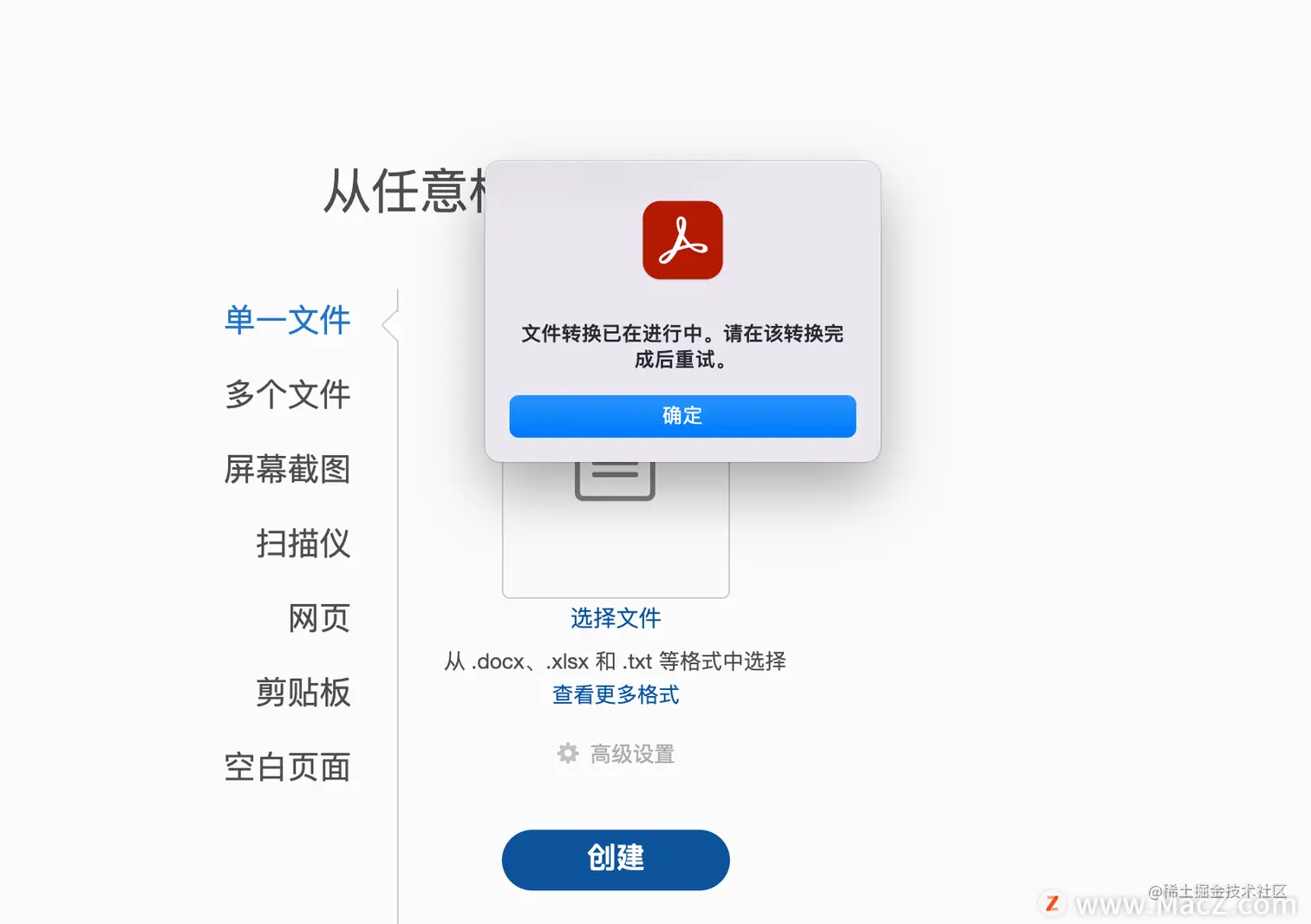Switch to the 多个文件 option
1311x924 pixels.
(x=288, y=394)
